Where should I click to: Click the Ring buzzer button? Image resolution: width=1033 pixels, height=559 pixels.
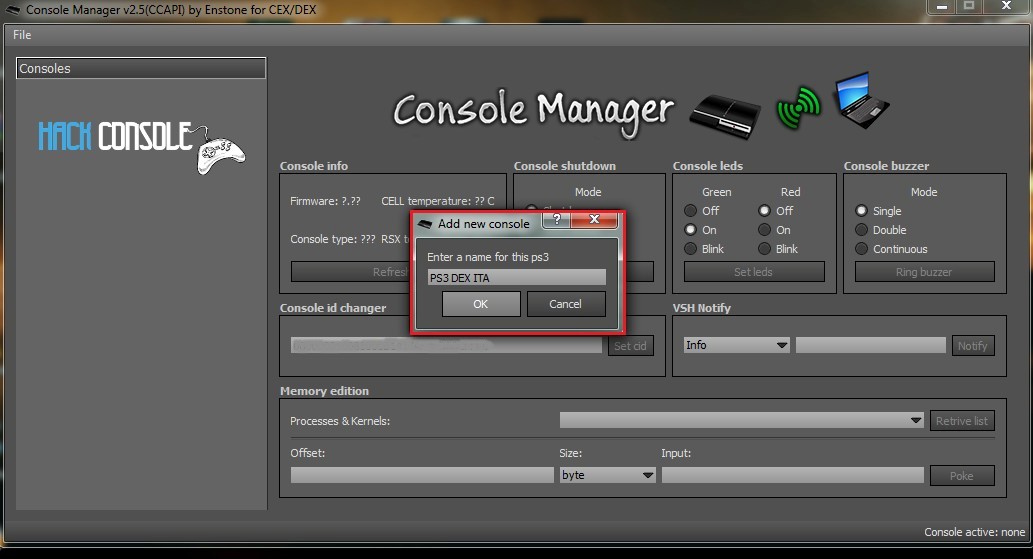tap(924, 272)
